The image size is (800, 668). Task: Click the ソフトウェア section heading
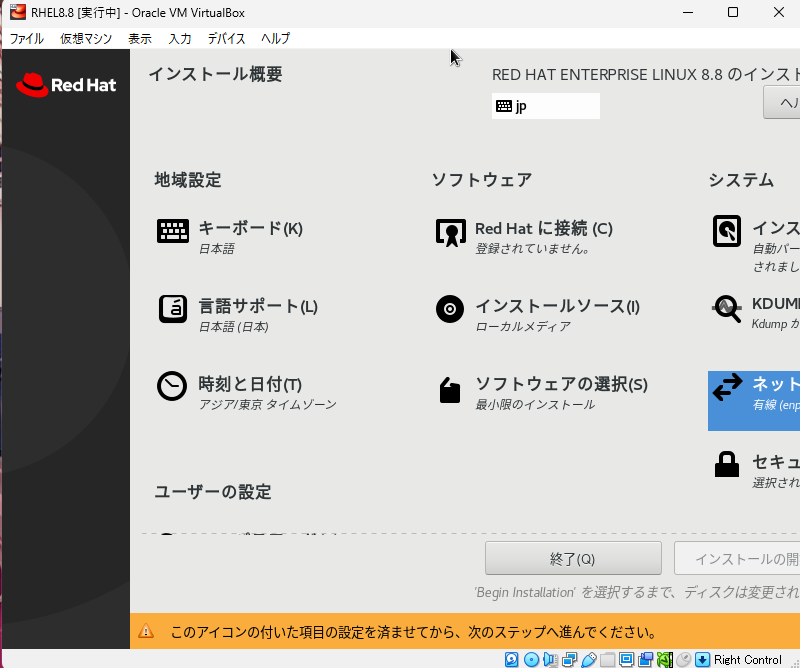482,180
